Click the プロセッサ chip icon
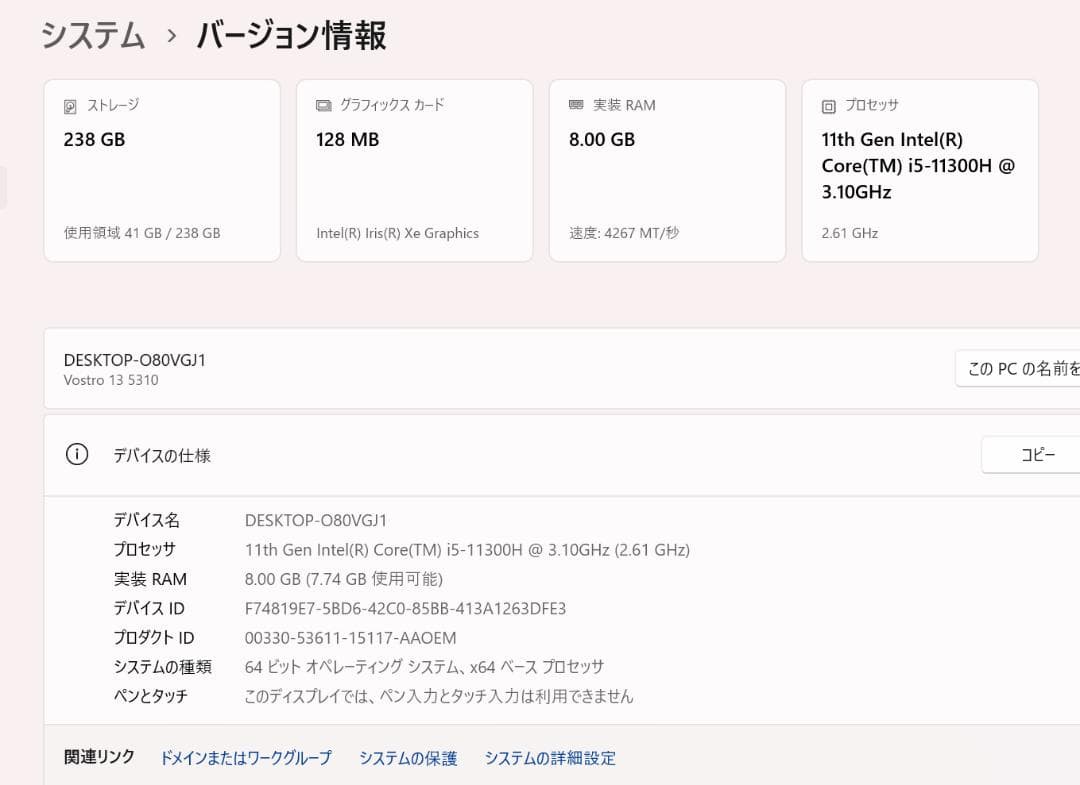This screenshot has width=1080, height=785. pos(828,104)
